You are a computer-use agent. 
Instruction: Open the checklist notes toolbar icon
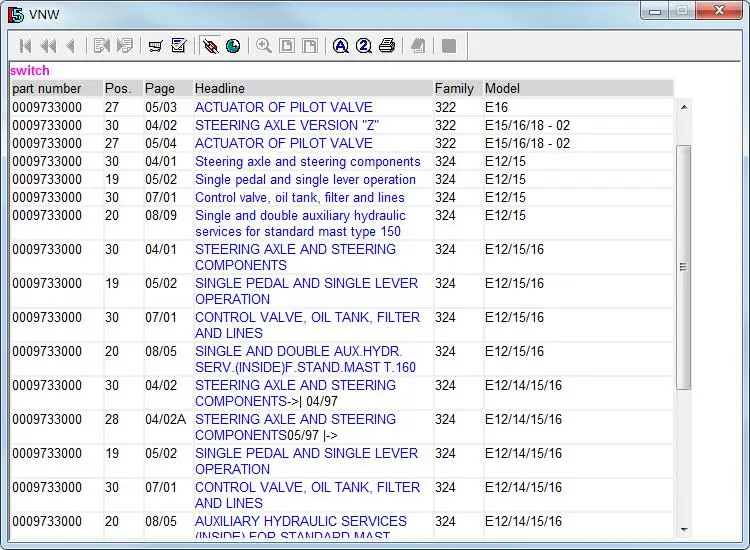179,46
